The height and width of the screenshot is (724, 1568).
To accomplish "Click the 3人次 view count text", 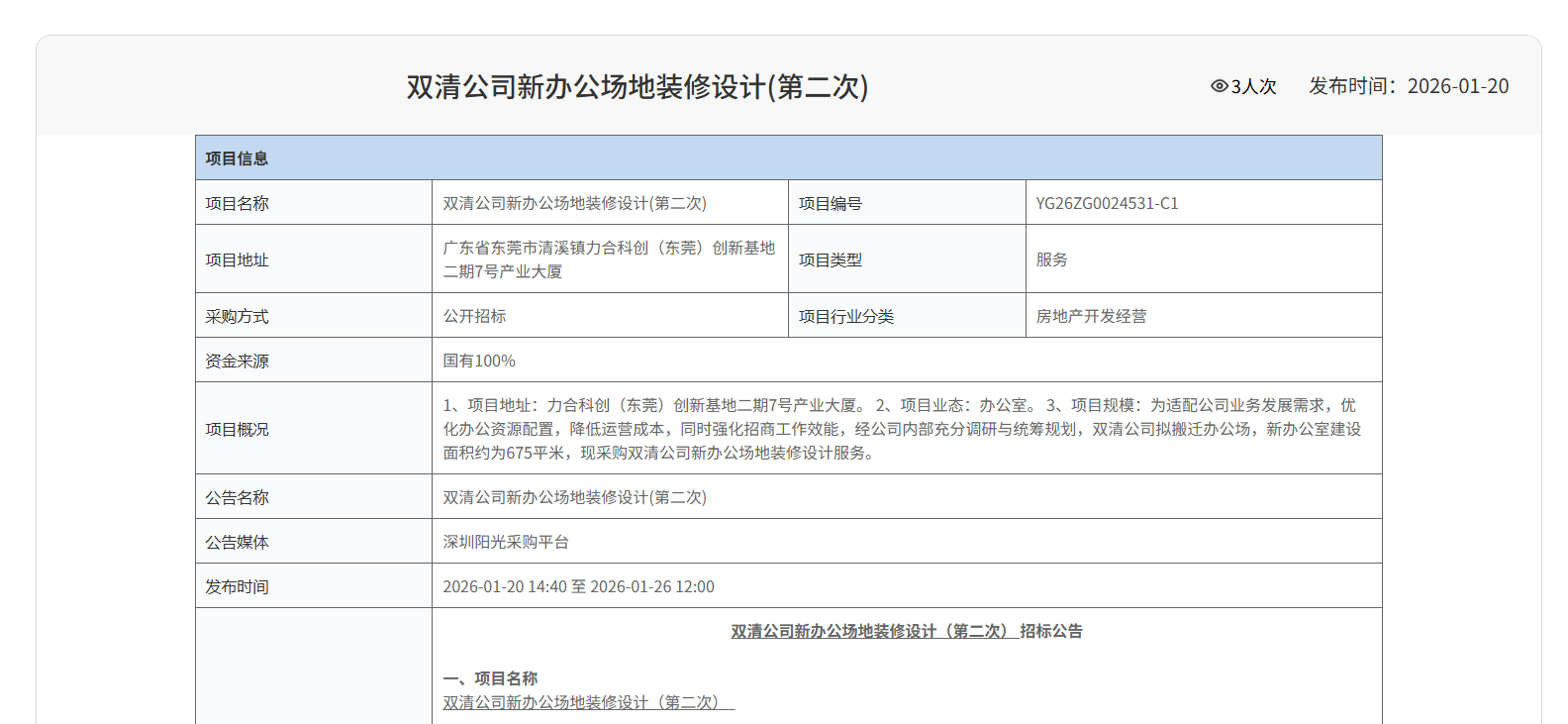I will click(x=1253, y=87).
